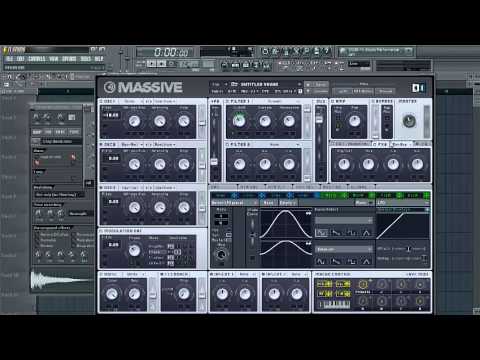Switch to FUNC tab in channel settings
Screen dimensions: 480x360
[x=74, y=132]
